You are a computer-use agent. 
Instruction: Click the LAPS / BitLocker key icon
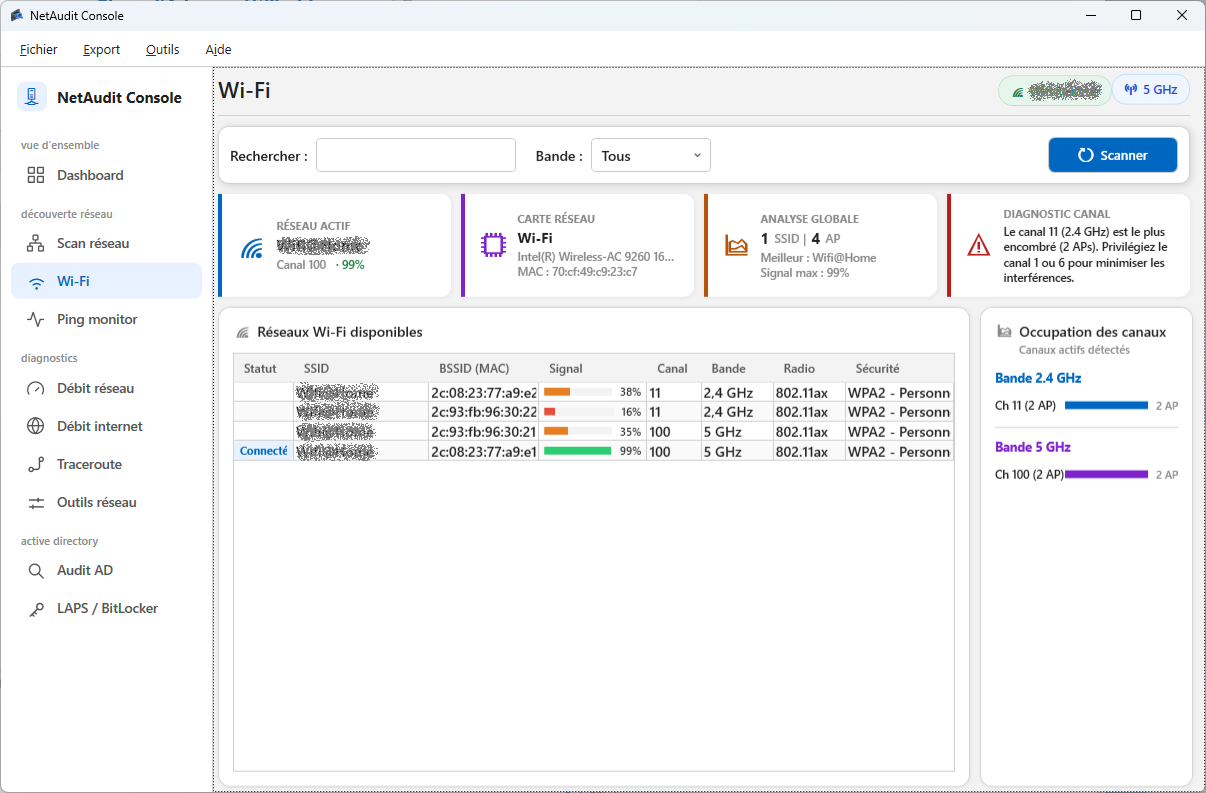[x=36, y=609]
